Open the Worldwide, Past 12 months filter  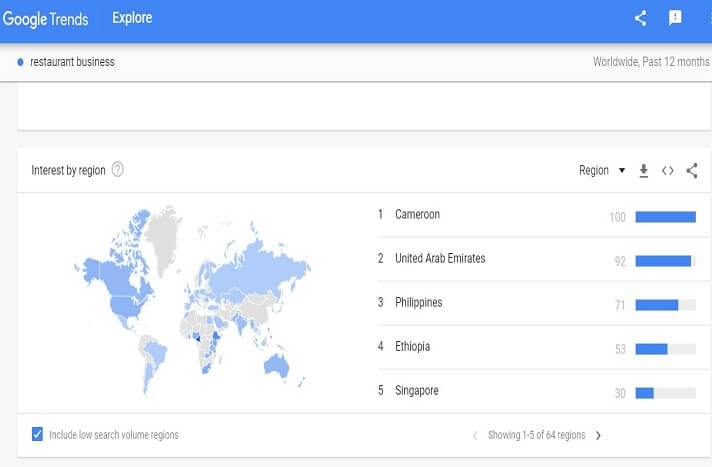tap(650, 62)
